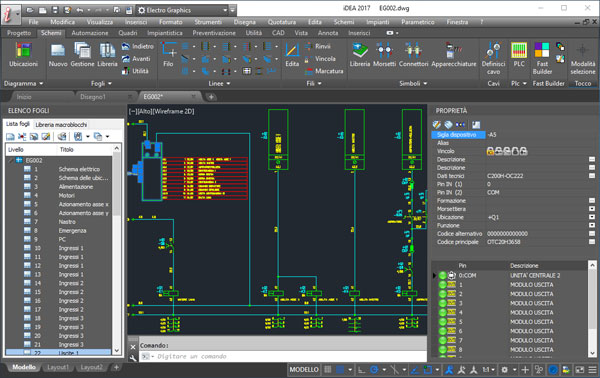Image resolution: width=600 pixels, height=378 pixels.
Task: Switch to the Automazione ribbon tab
Action: click(90, 33)
